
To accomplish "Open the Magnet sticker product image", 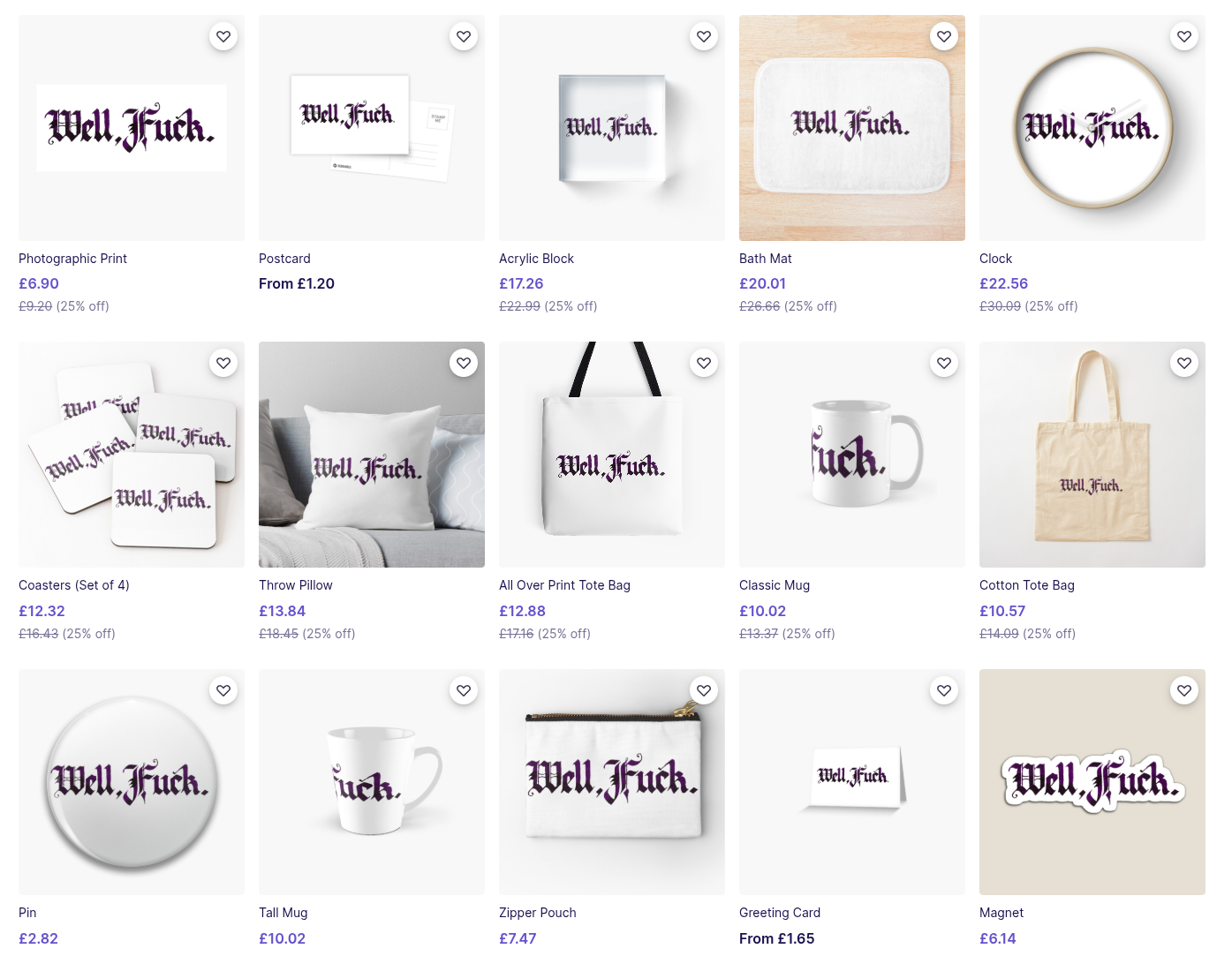I will click(1092, 782).
